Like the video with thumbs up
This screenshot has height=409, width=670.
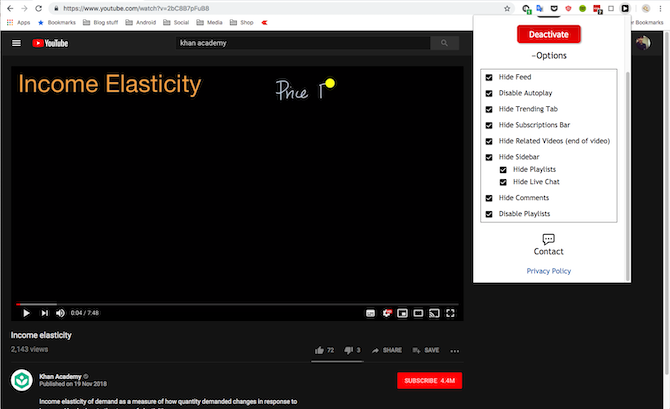(x=319, y=350)
